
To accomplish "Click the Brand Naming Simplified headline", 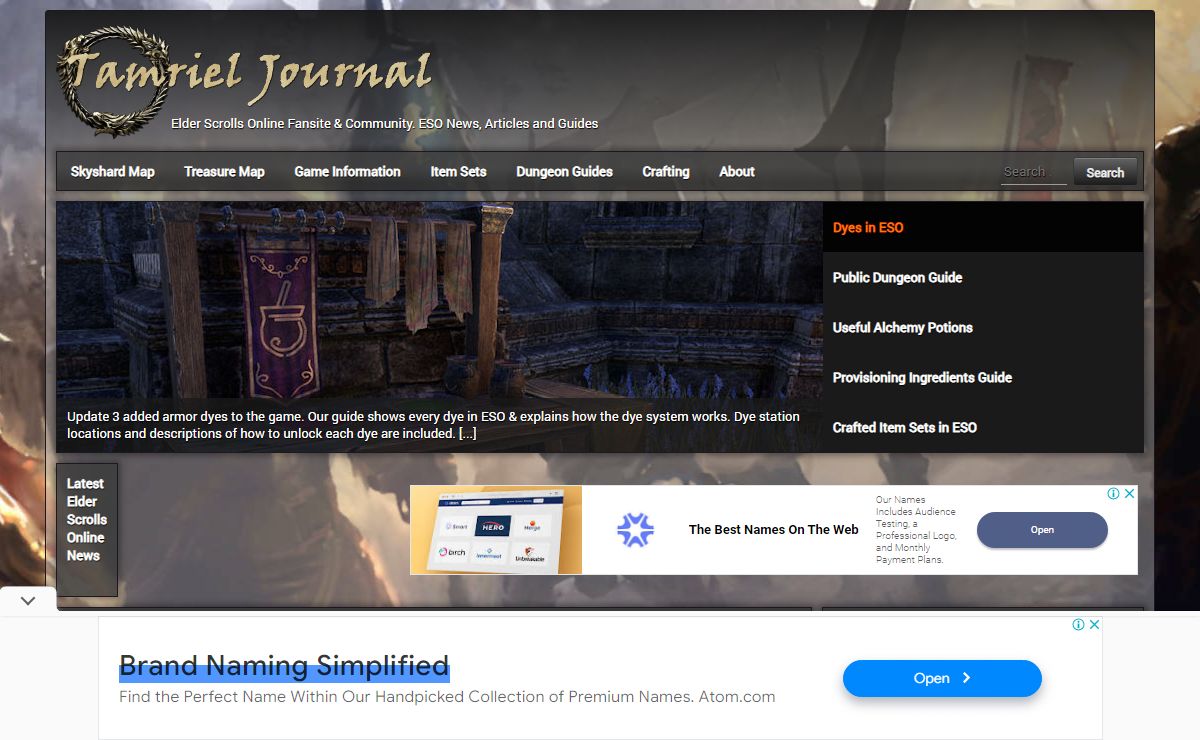I will pos(284,666).
